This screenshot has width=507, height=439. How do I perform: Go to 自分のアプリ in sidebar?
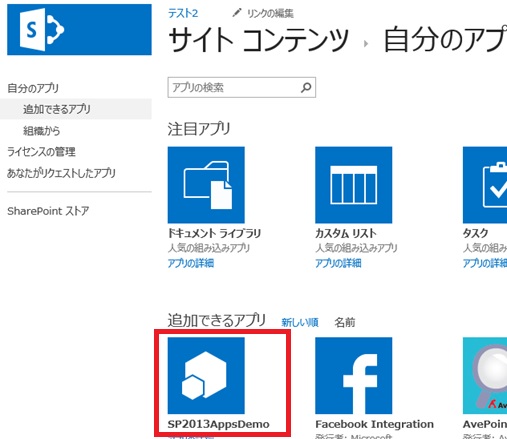pos(33,88)
